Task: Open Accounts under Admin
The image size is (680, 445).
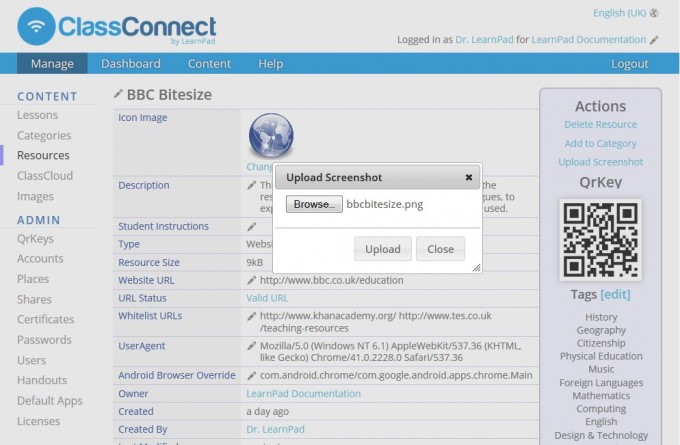Action: point(40,258)
